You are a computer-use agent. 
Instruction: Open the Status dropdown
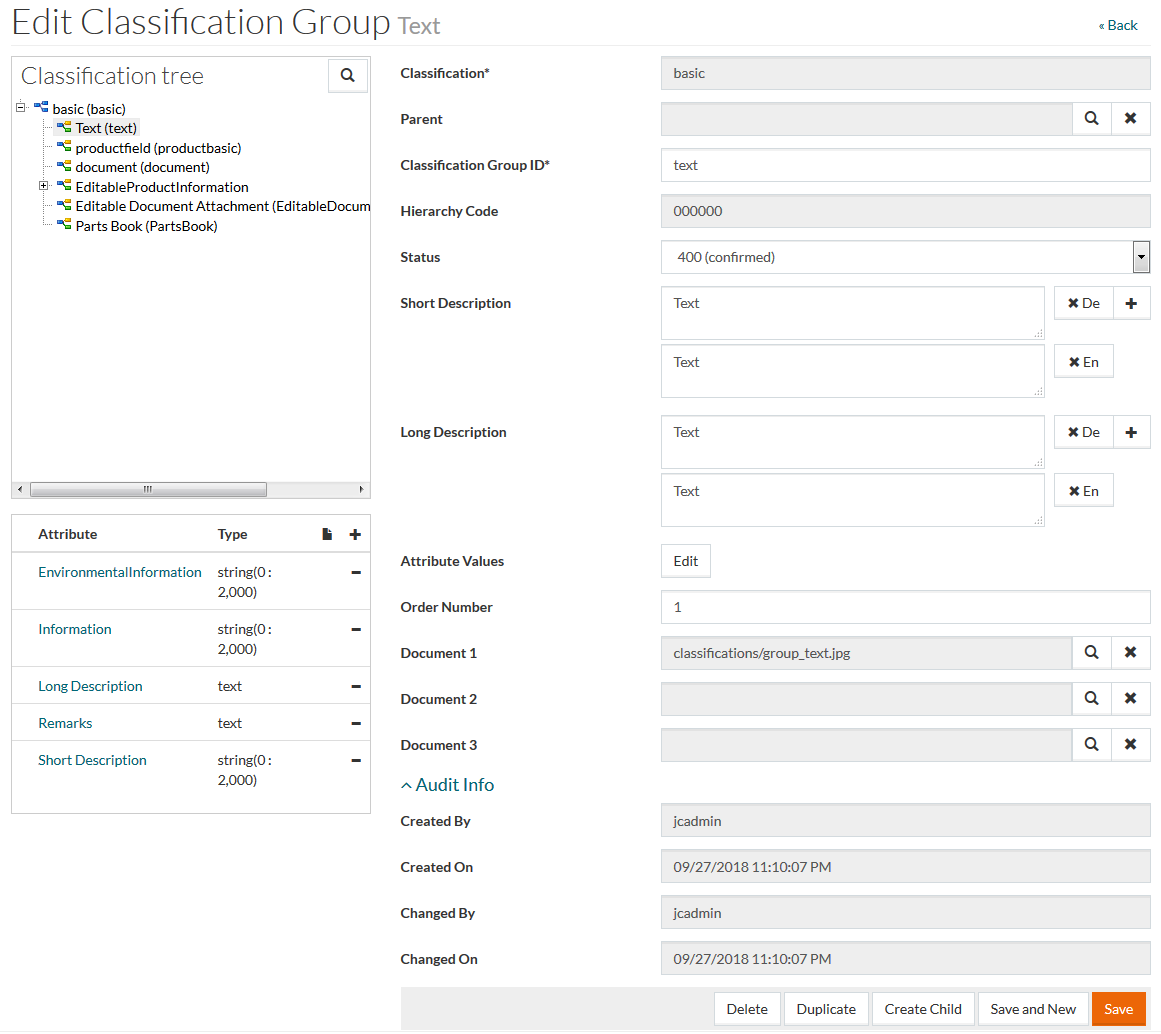click(1141, 258)
